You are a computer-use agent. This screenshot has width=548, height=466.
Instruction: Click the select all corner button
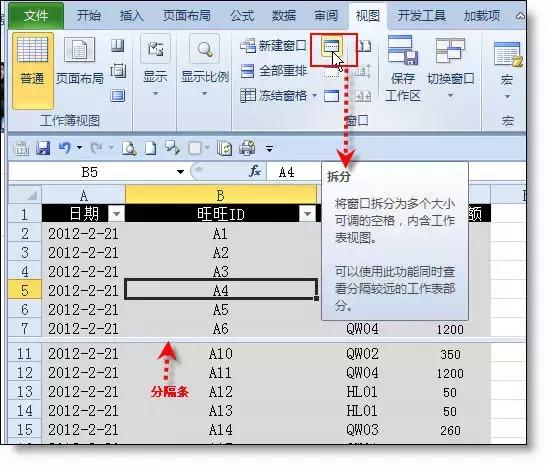25,195
